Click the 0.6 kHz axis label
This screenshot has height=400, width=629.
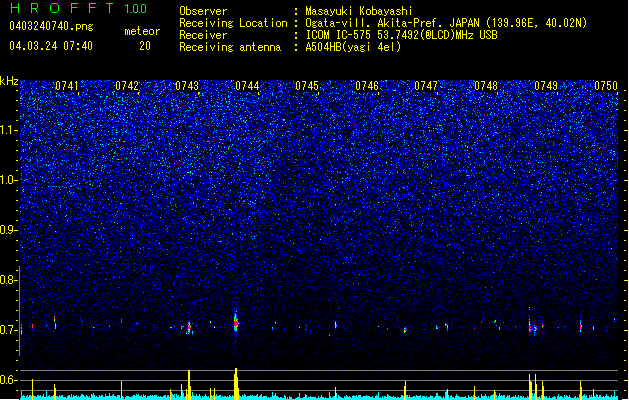pyautogui.click(x=8, y=380)
